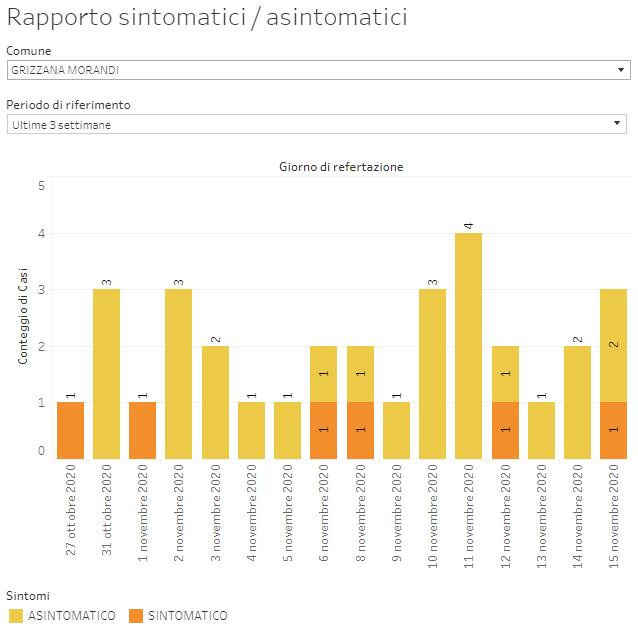Click the yellow segment of 8 novembre bar
The width and height of the screenshot is (638, 629).
click(x=359, y=374)
